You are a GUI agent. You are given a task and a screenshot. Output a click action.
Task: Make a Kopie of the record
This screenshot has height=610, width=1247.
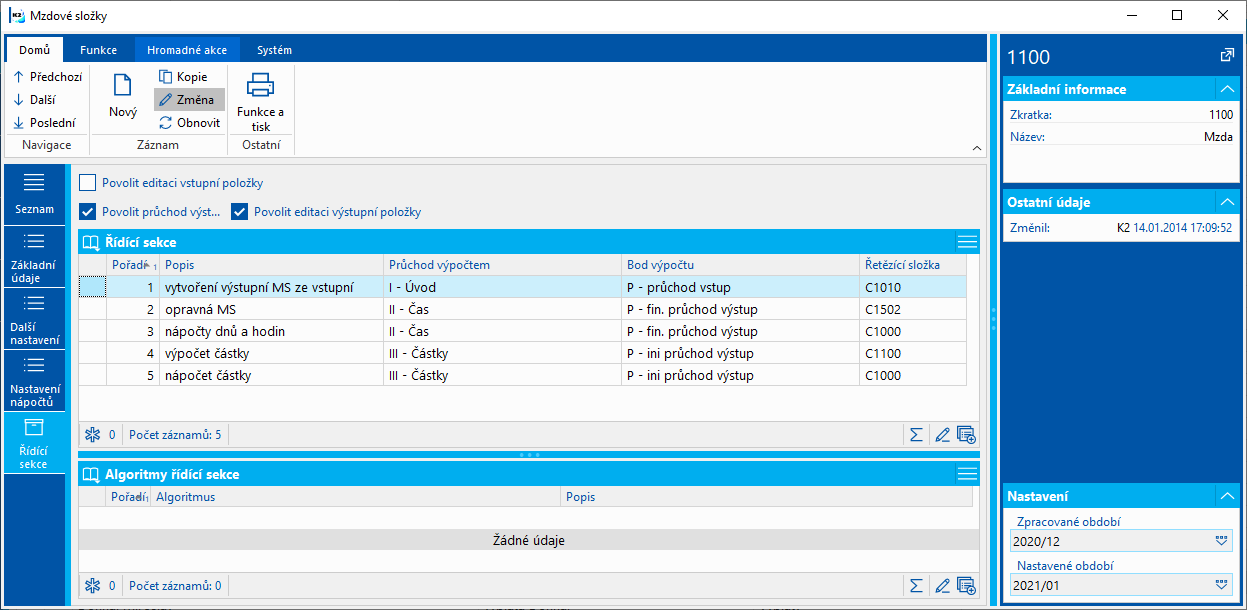click(183, 77)
